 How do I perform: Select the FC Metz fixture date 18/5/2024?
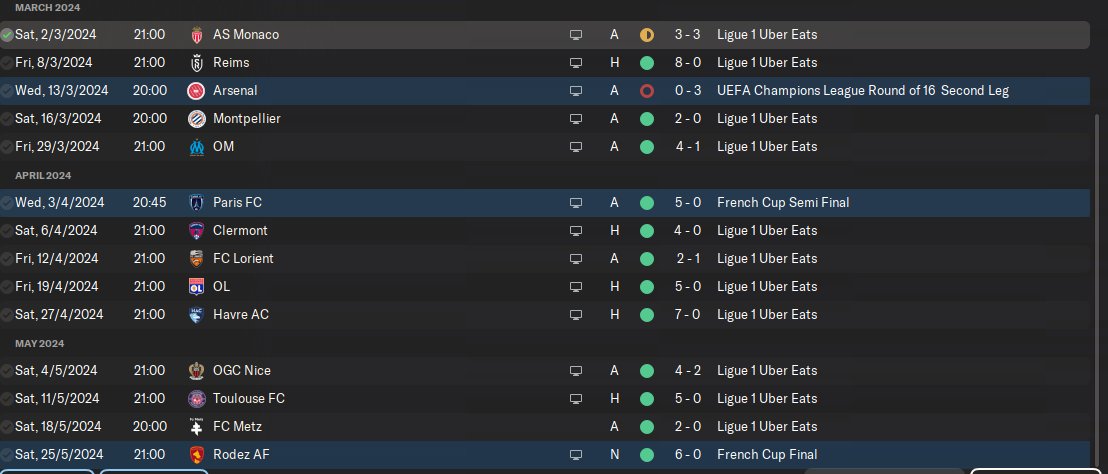[x=57, y=427]
